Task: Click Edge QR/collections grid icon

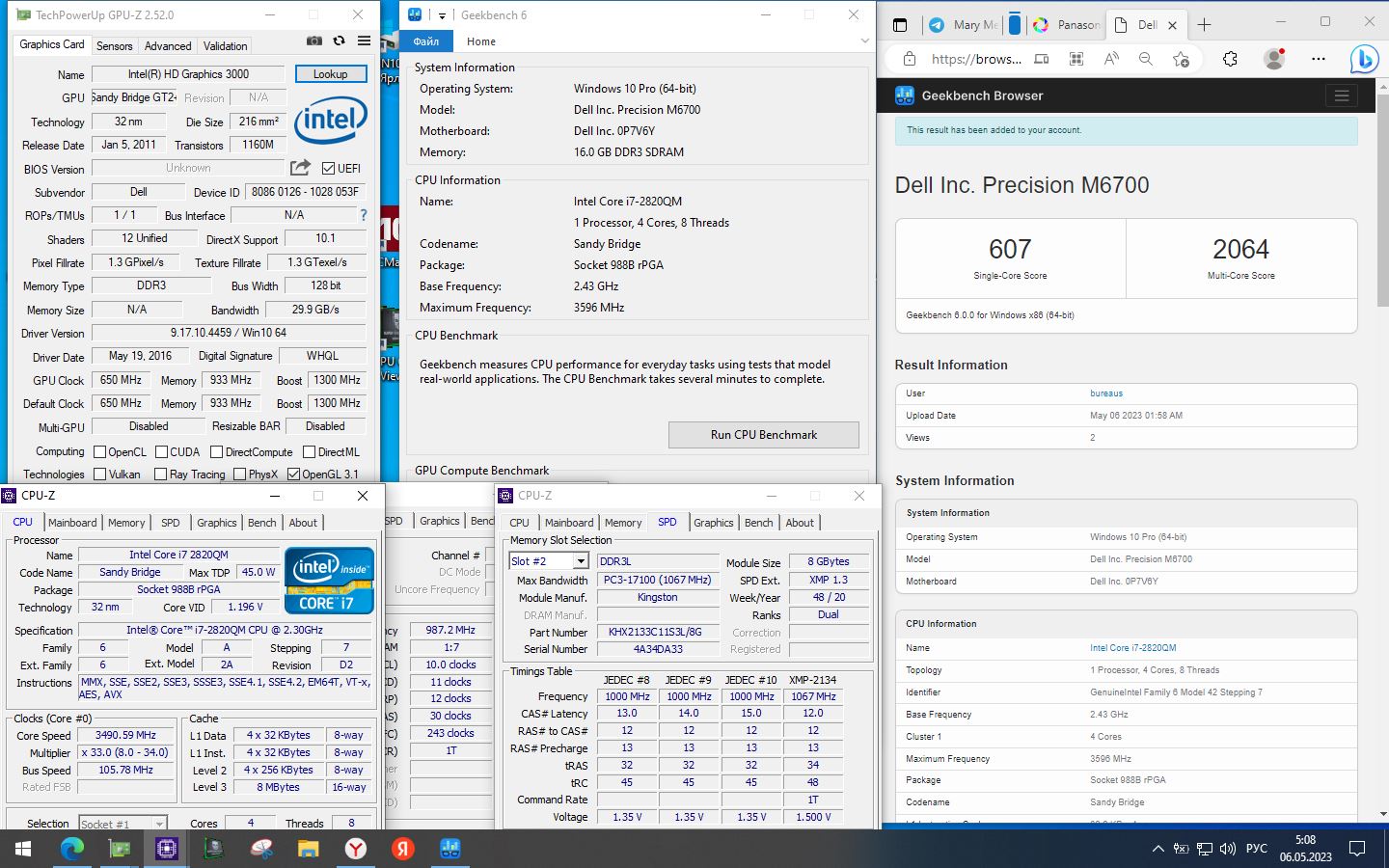Action: [1076, 59]
